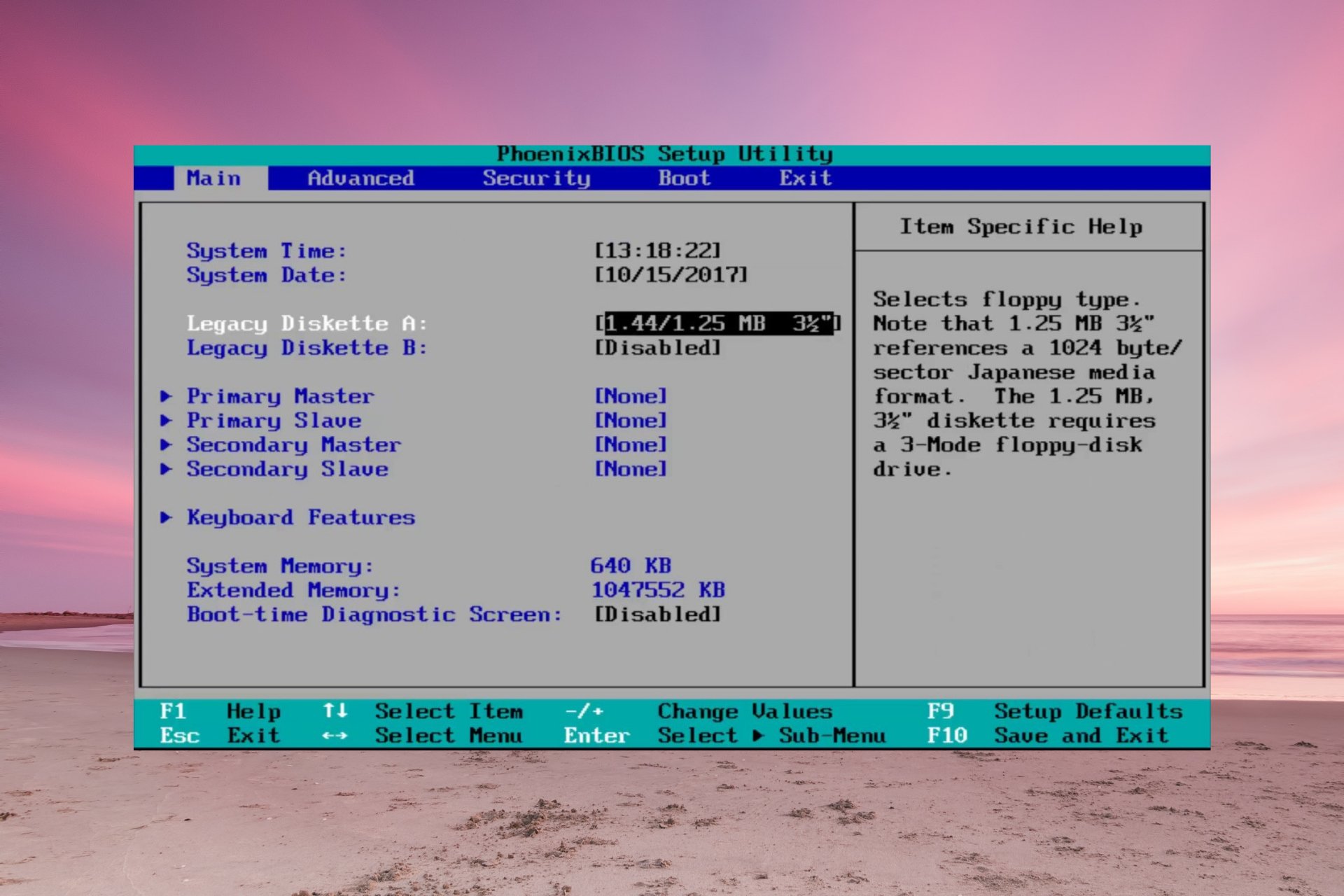Click the System Date label
This screenshot has width=1344, height=896.
266,274
